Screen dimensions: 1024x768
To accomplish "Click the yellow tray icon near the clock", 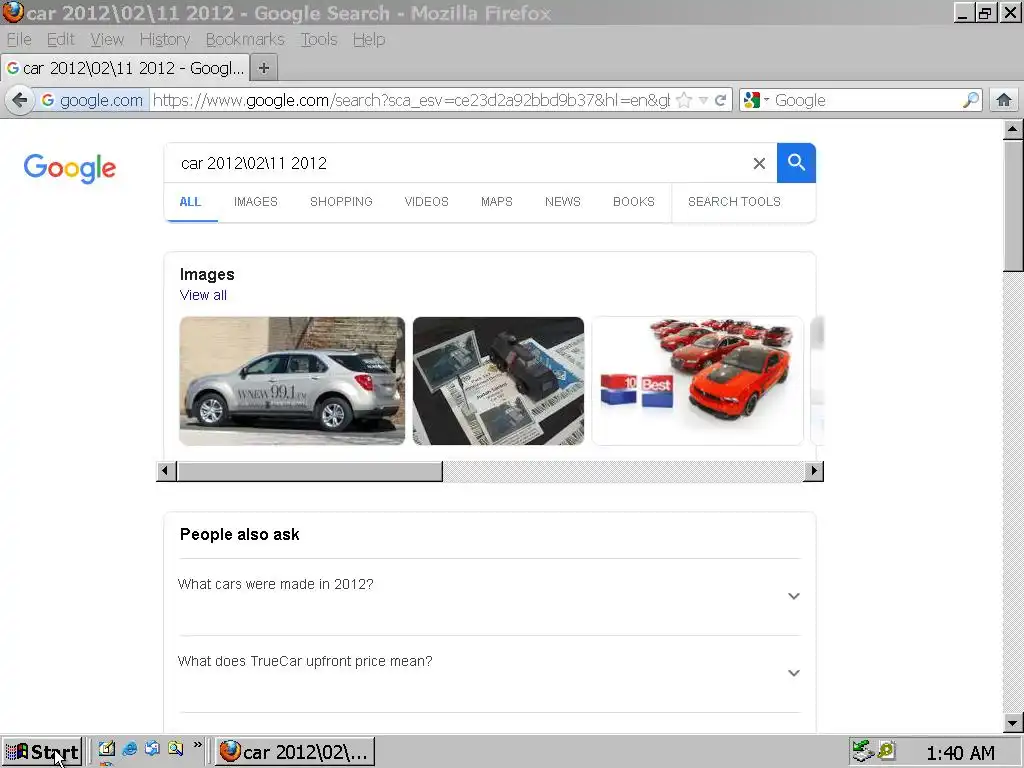I will (x=886, y=751).
